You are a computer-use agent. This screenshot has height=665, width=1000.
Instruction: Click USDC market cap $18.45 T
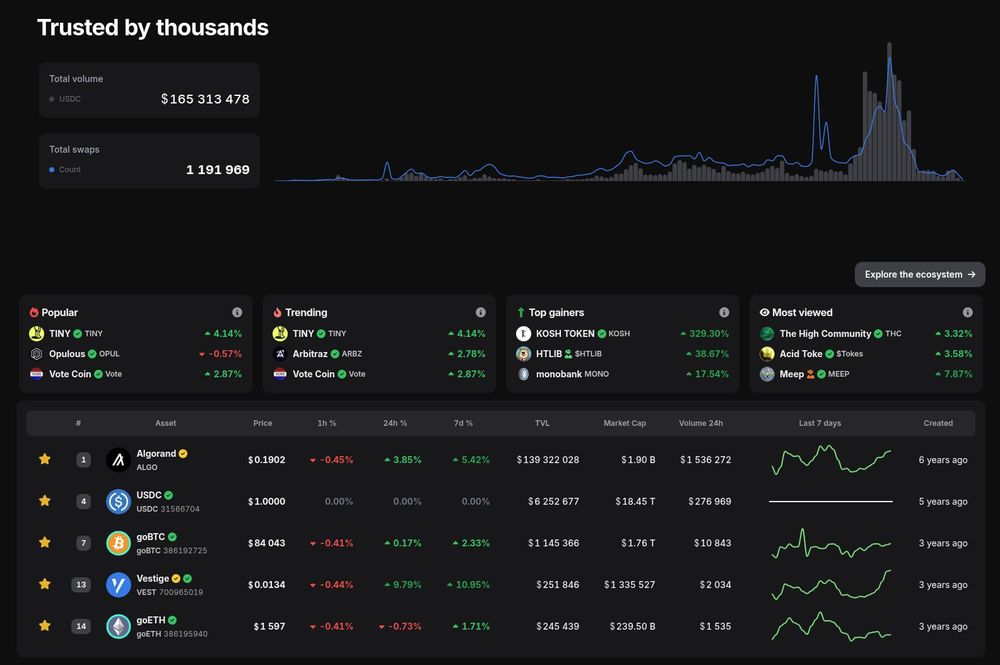(635, 502)
